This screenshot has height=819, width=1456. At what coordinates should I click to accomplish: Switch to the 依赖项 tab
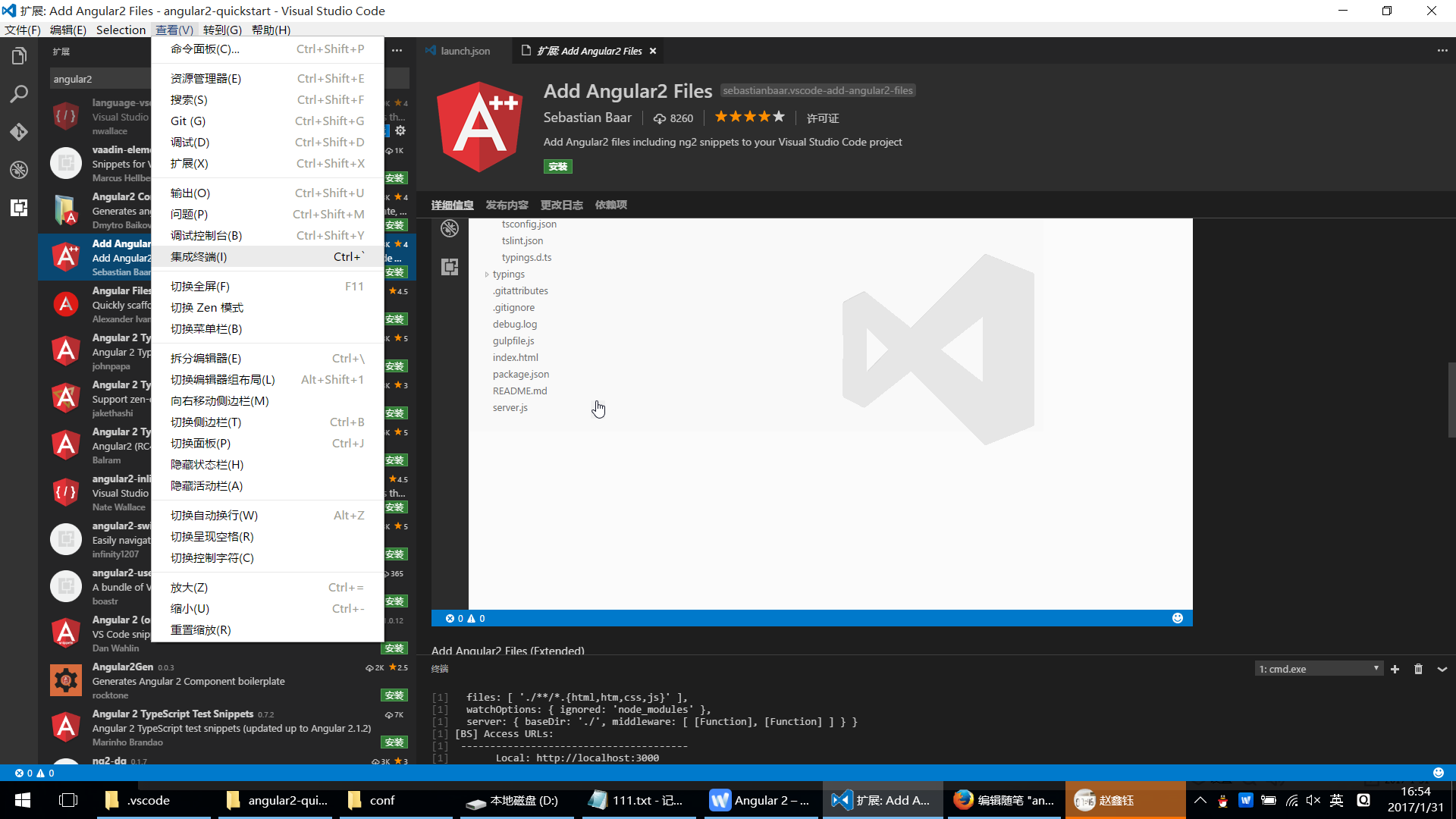pos(611,205)
